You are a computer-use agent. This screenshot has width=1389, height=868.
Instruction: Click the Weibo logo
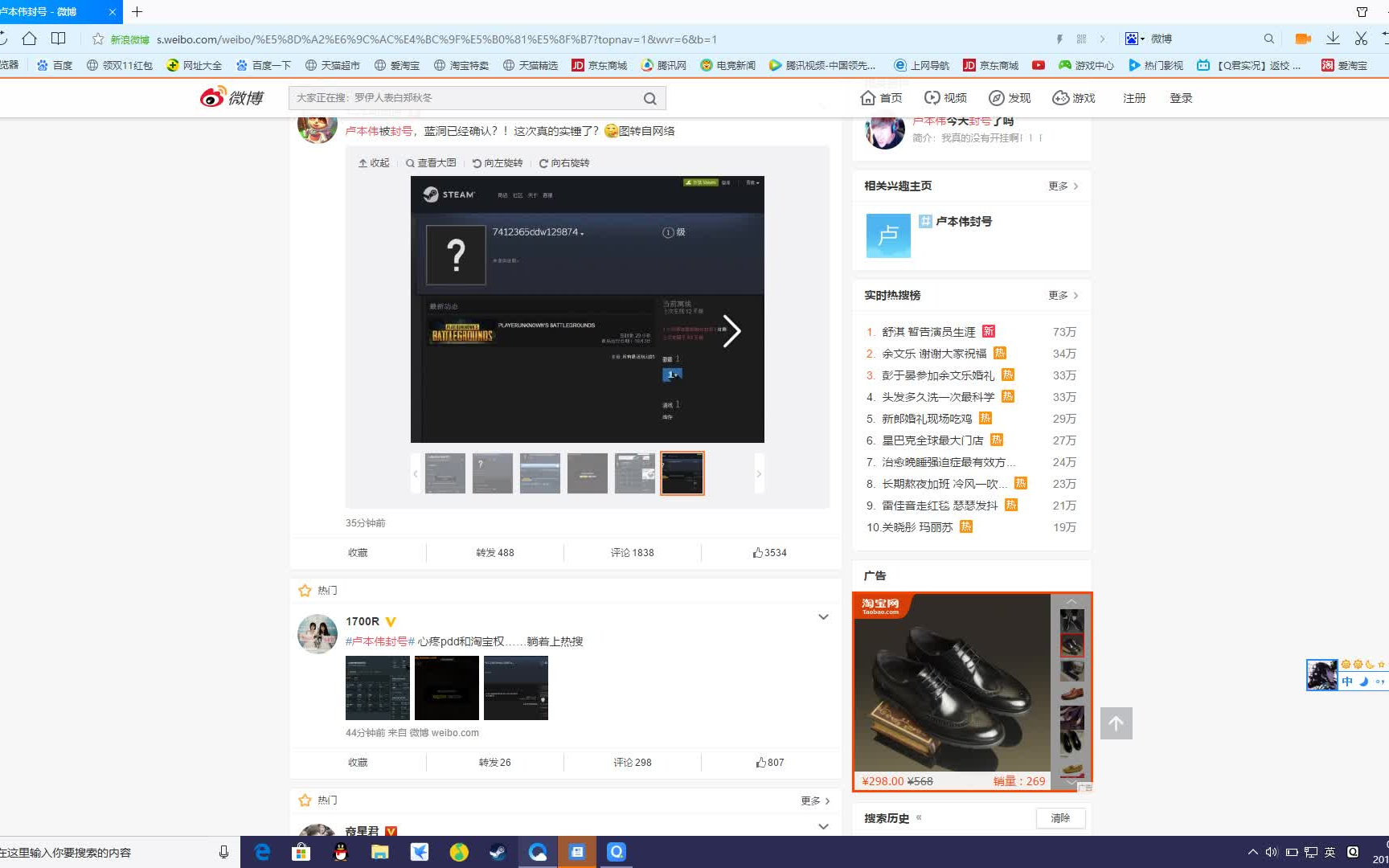click(232, 97)
